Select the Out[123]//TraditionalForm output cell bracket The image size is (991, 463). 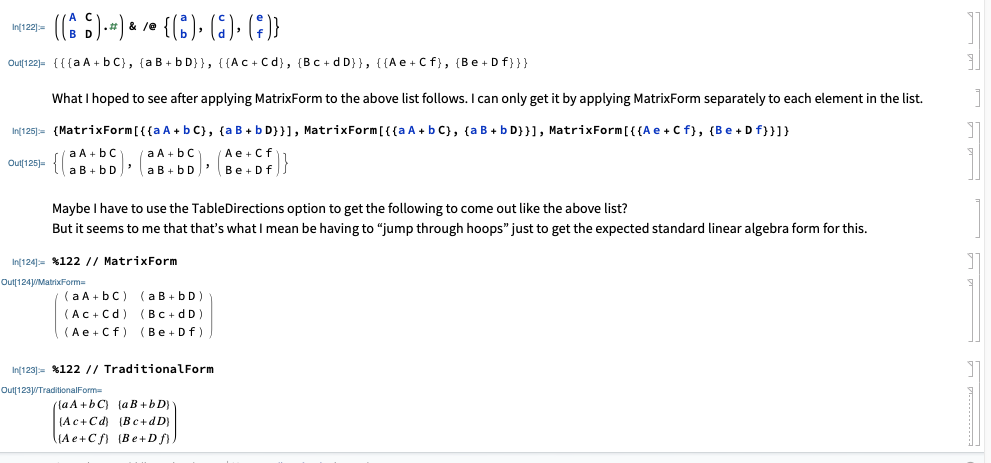pos(970,416)
